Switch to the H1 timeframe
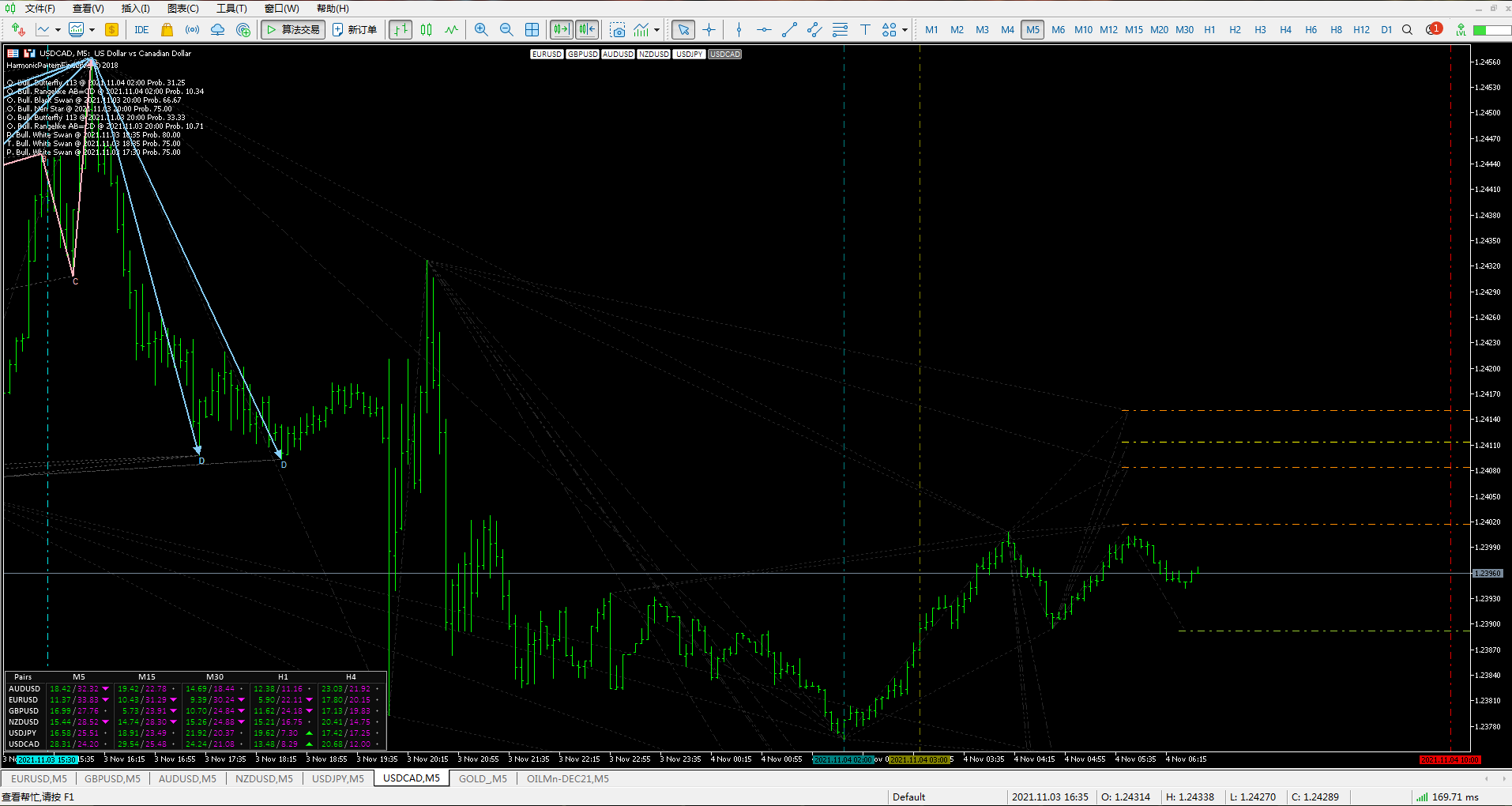 coord(1209,30)
